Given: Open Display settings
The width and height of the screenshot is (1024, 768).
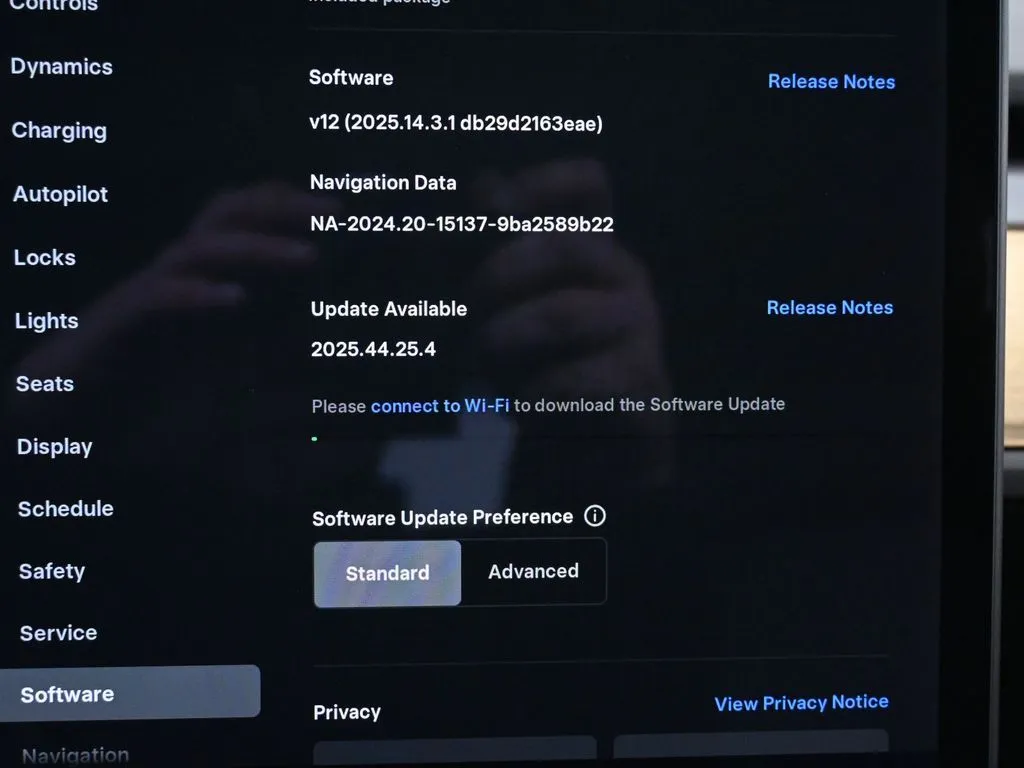Looking at the screenshot, I should [55, 447].
